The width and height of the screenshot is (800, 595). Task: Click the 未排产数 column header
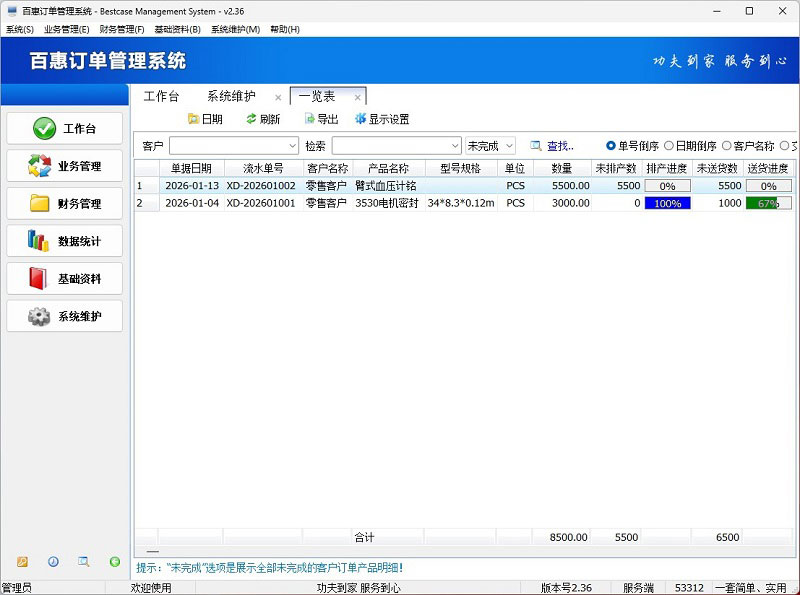pyautogui.click(x=616, y=168)
